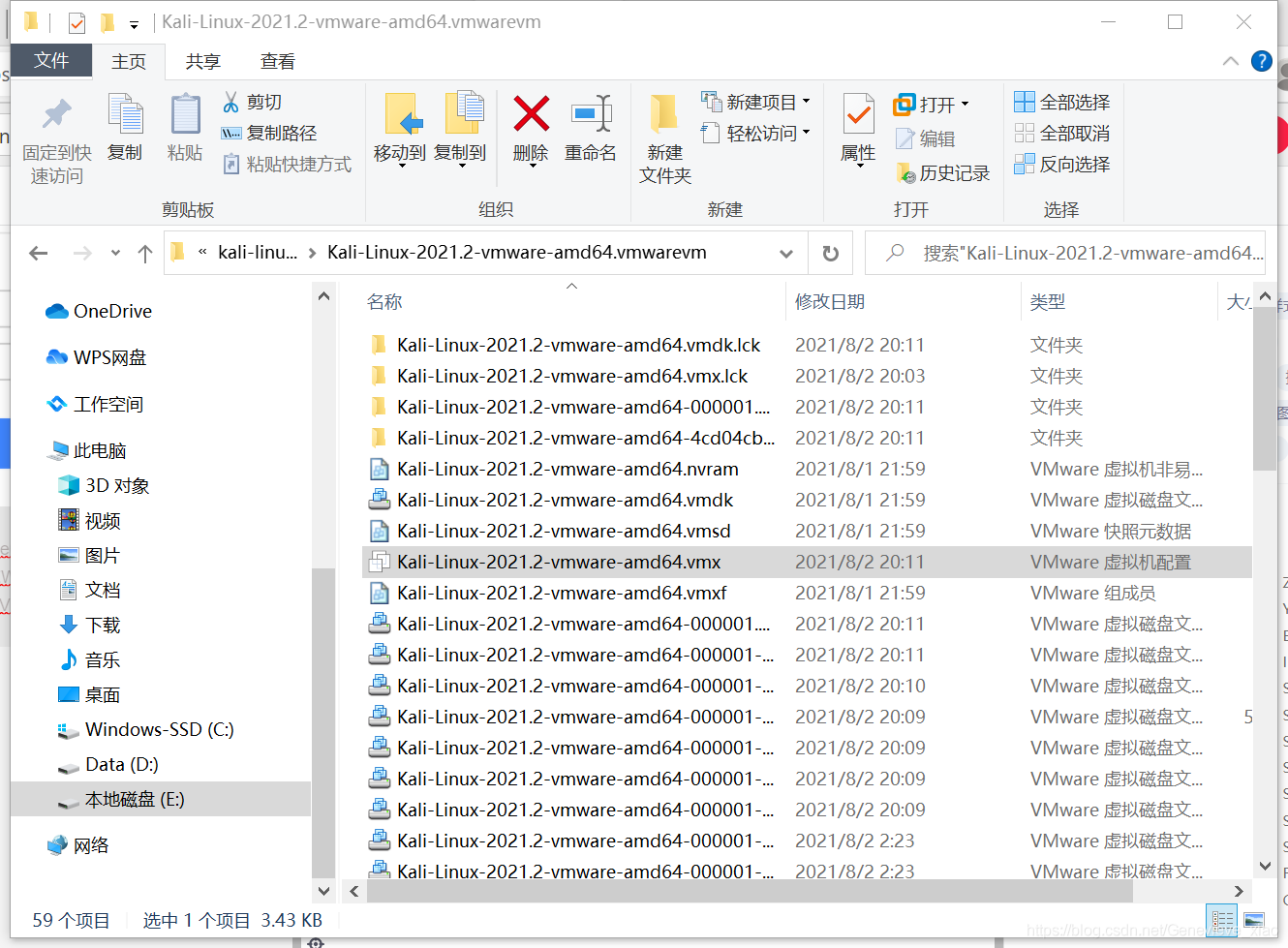
Task: Open WPS网盘 in the navigation pane
Action: pyautogui.click(x=97, y=357)
